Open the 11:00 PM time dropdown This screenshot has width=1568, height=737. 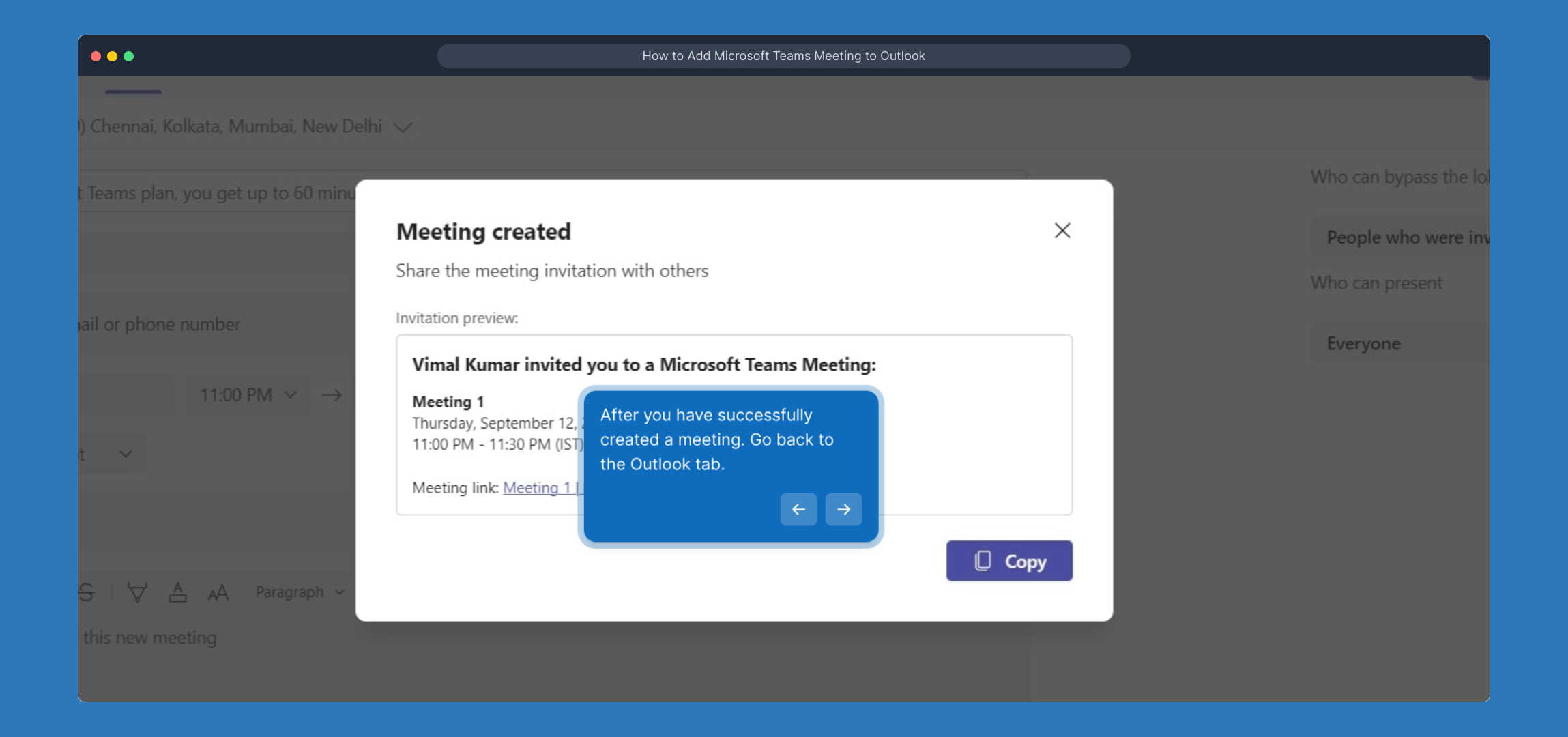247,395
